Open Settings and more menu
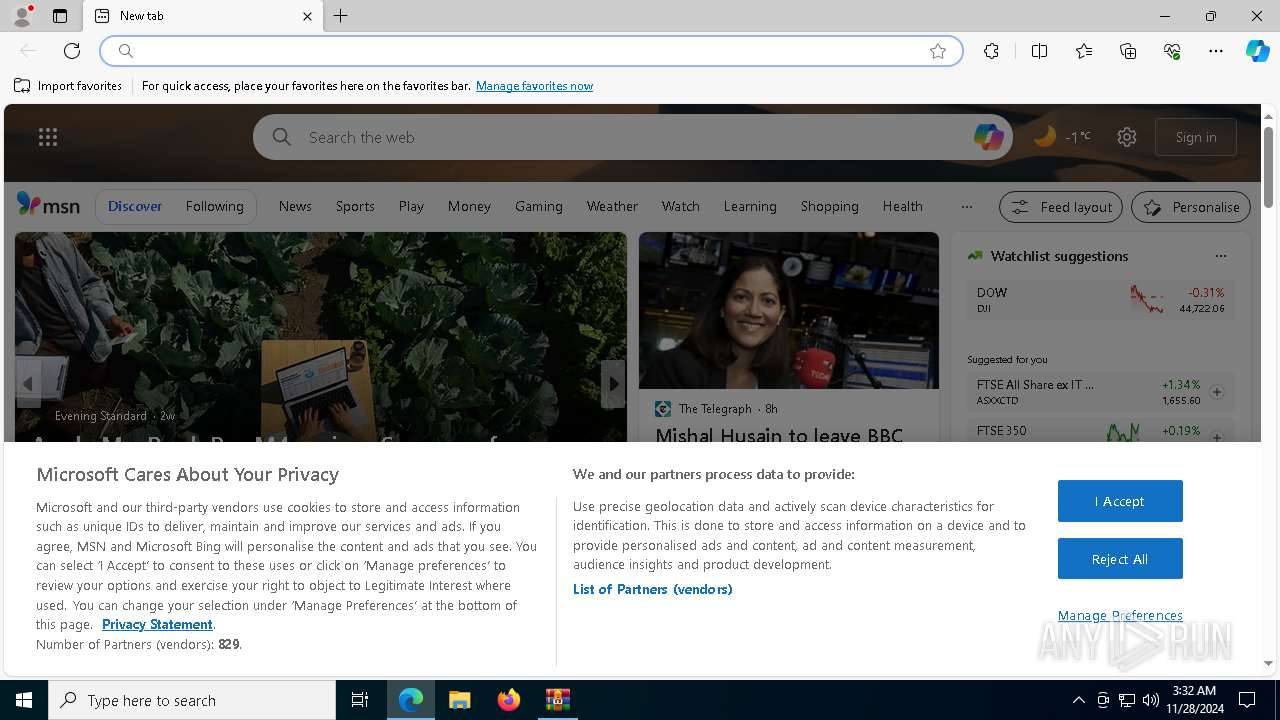Viewport: 1280px width, 720px height. point(1216,51)
